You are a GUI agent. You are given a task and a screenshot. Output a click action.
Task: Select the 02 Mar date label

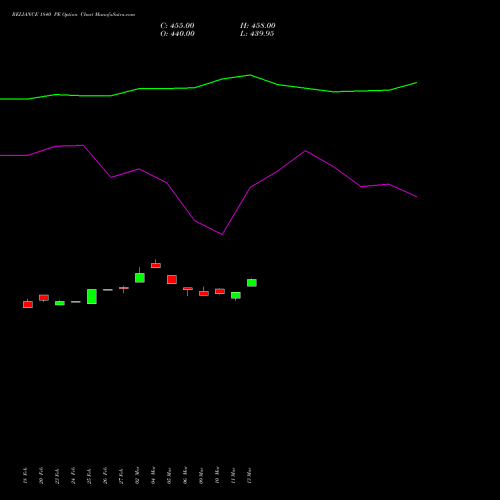pos(137,475)
